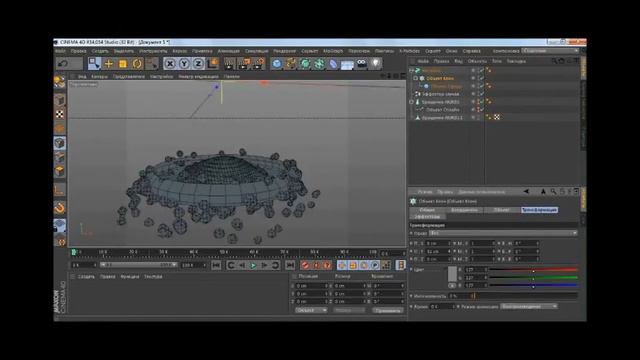Viewport: 640px width, 360px height.
Task: Switch to points mode in the sidebar
Action: click(60, 143)
